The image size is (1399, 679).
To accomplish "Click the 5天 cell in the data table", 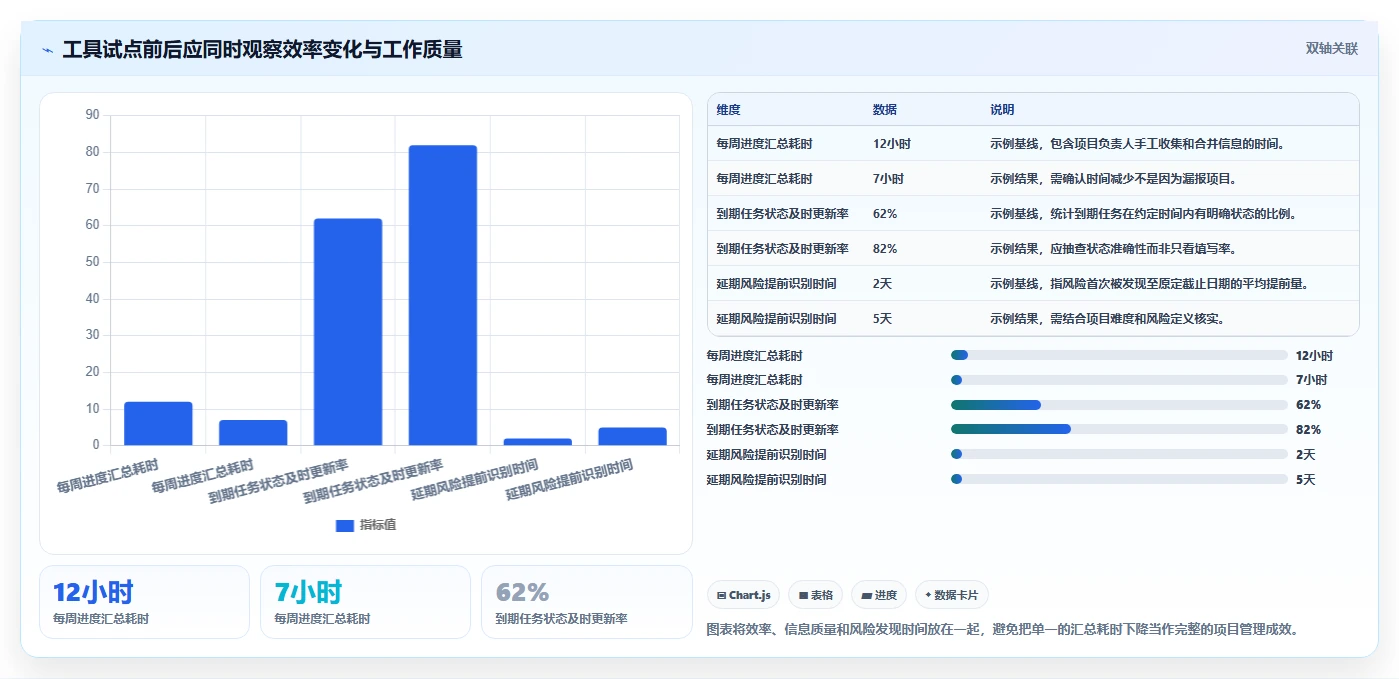I will 882,319.
